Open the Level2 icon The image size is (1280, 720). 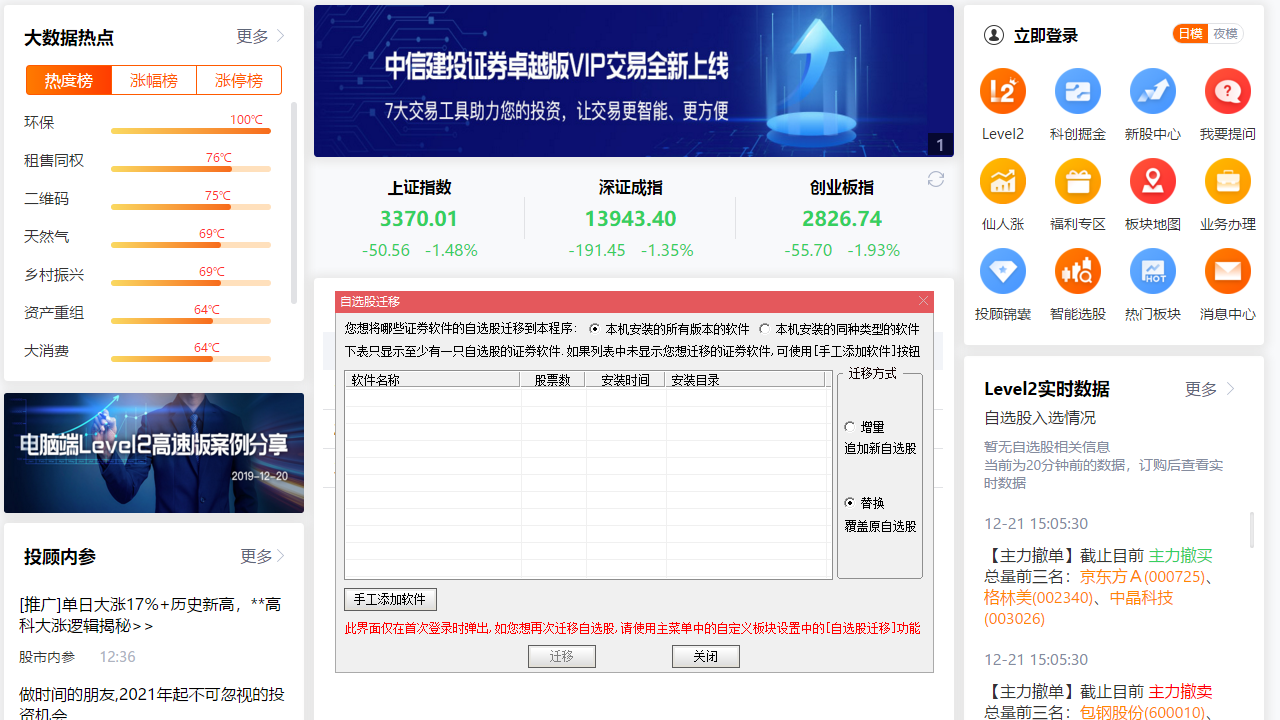click(x=1003, y=92)
